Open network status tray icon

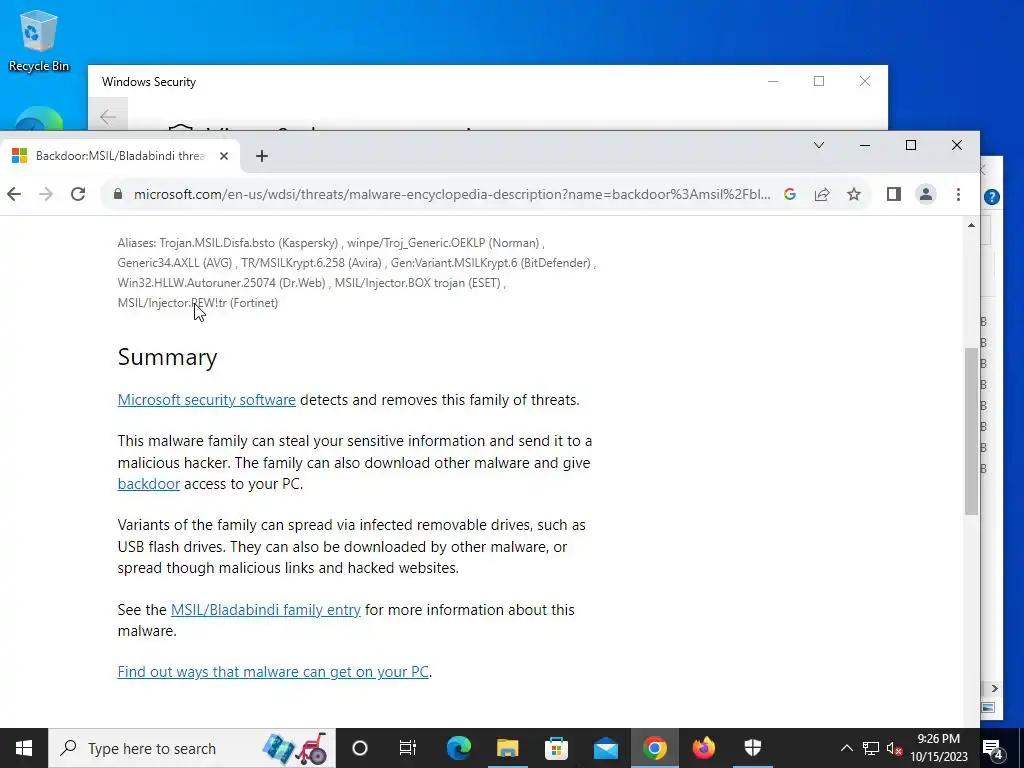click(871, 748)
